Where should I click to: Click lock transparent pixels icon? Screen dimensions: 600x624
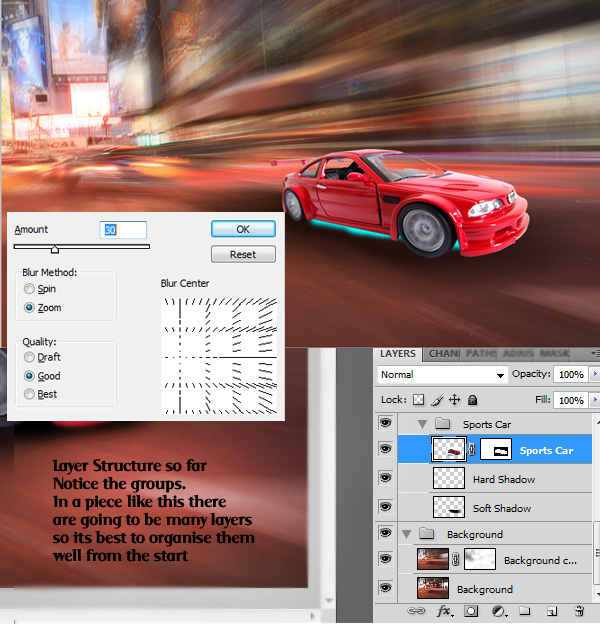point(418,400)
